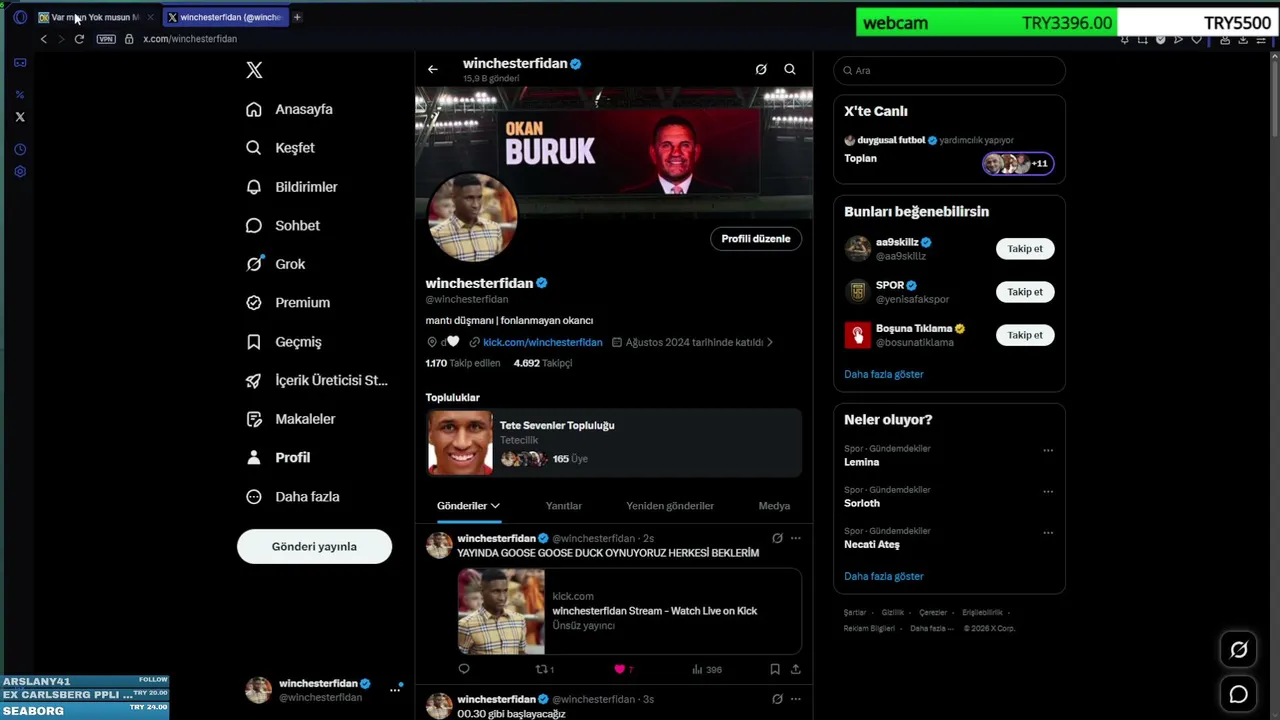Open the kick.com/winchesterfidan profile link

(x=542, y=342)
